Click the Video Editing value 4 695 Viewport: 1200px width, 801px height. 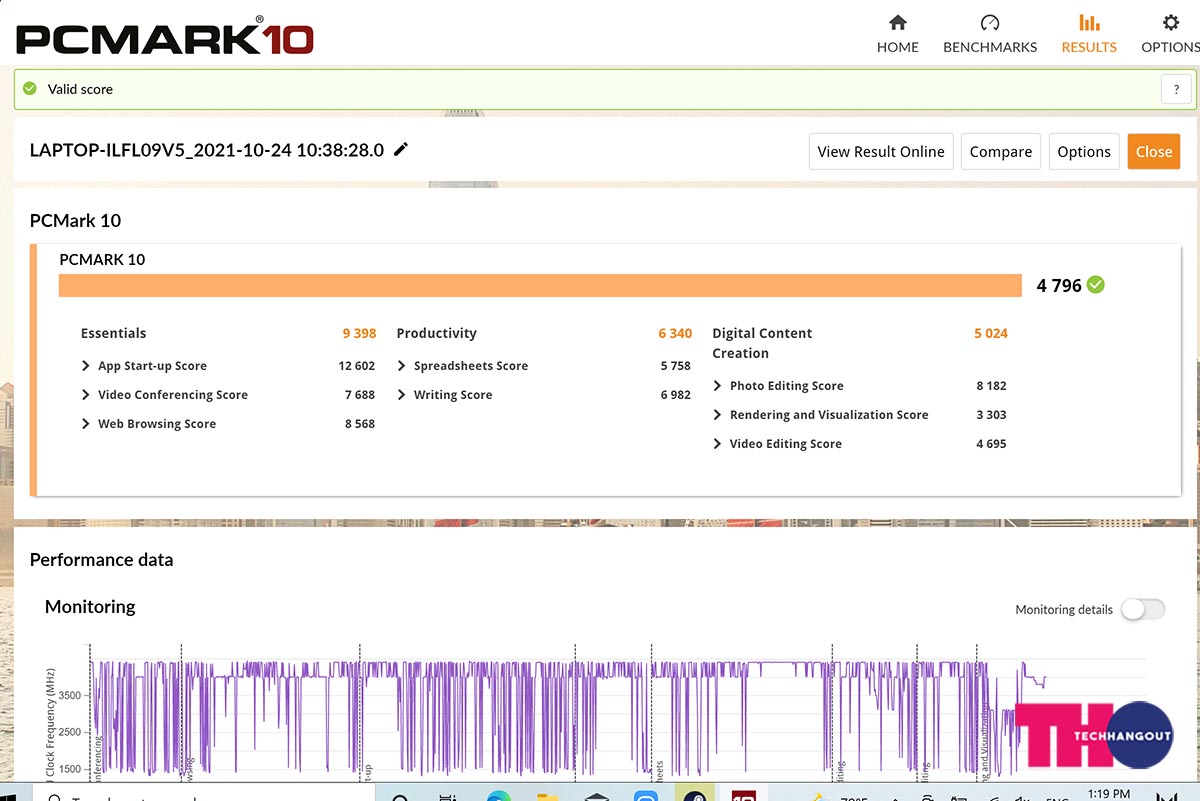click(992, 444)
